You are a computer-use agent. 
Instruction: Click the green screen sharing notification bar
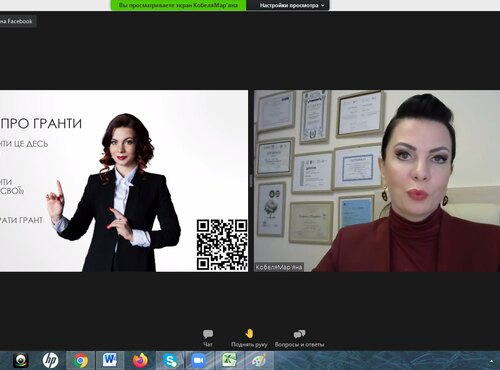pos(179,5)
